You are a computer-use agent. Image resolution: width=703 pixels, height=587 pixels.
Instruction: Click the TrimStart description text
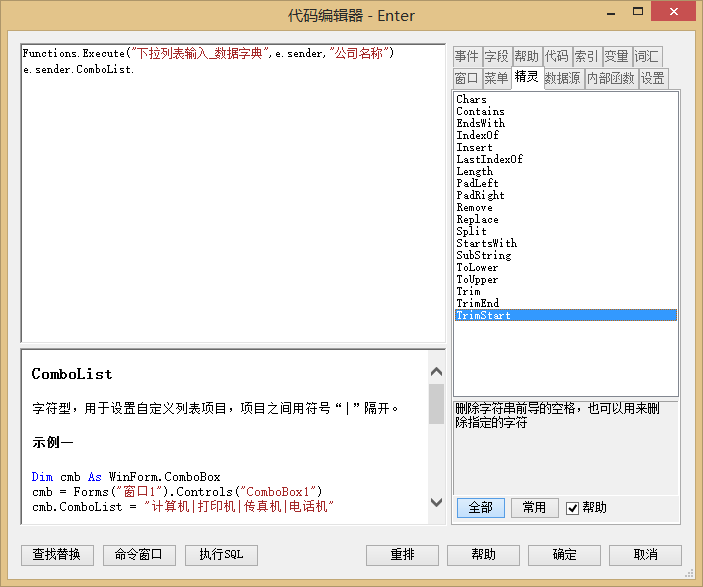click(x=557, y=415)
